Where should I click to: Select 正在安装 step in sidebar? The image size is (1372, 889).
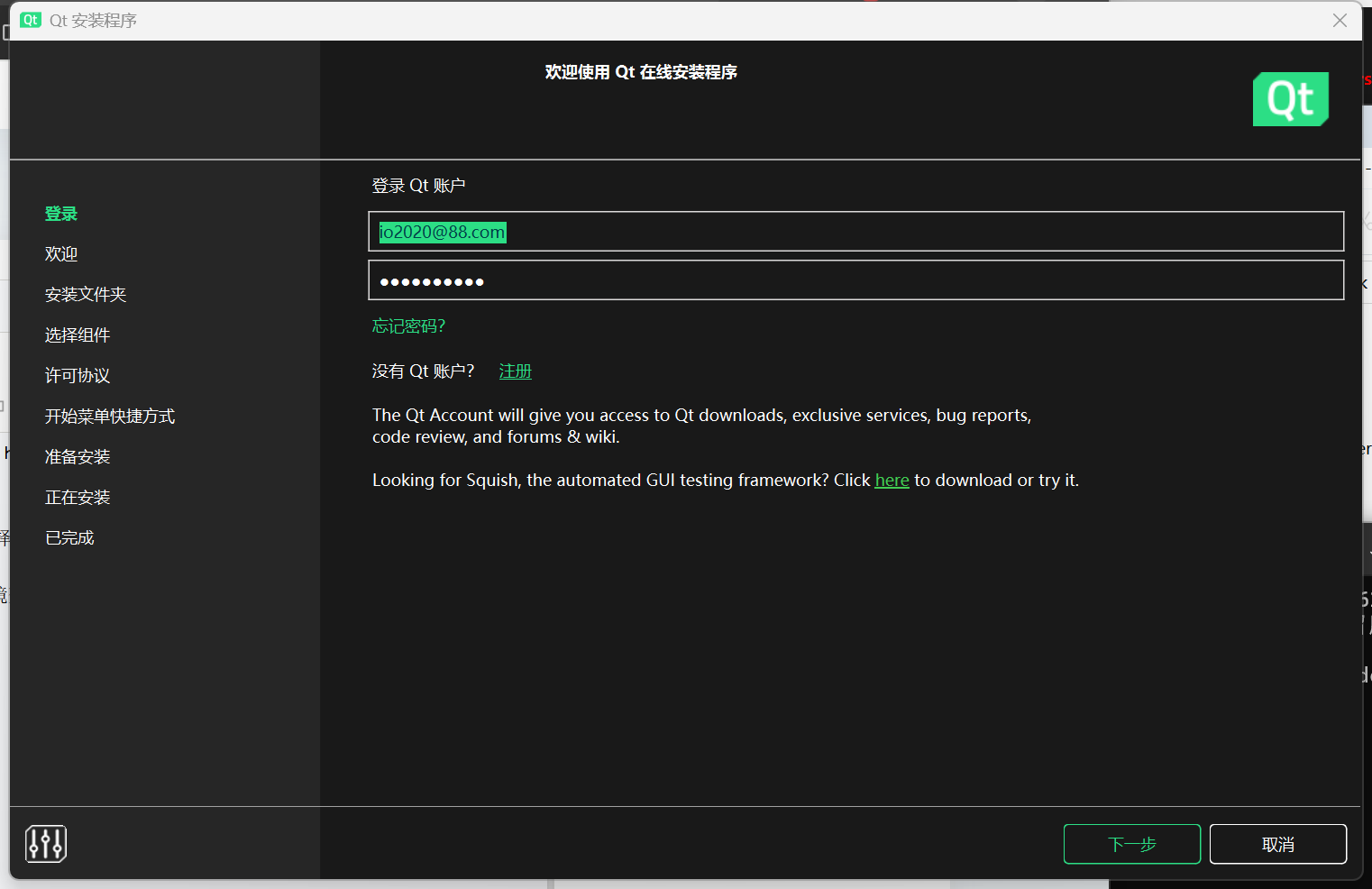coord(78,498)
